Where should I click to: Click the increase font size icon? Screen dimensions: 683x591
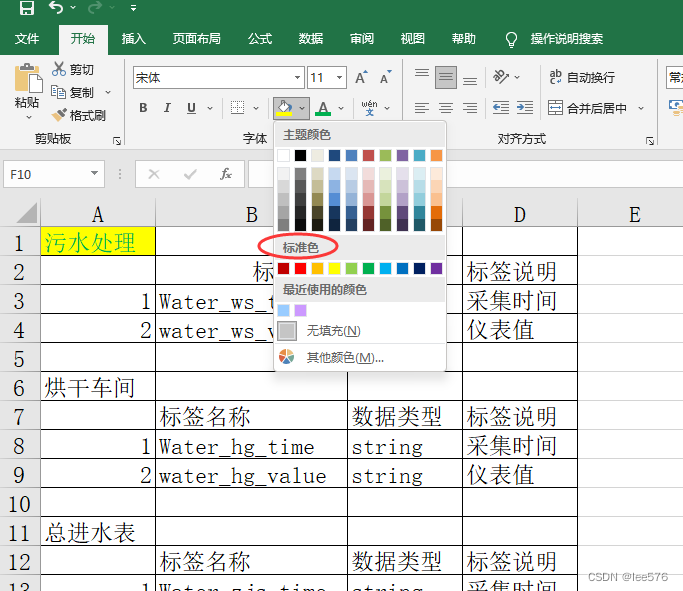point(360,78)
